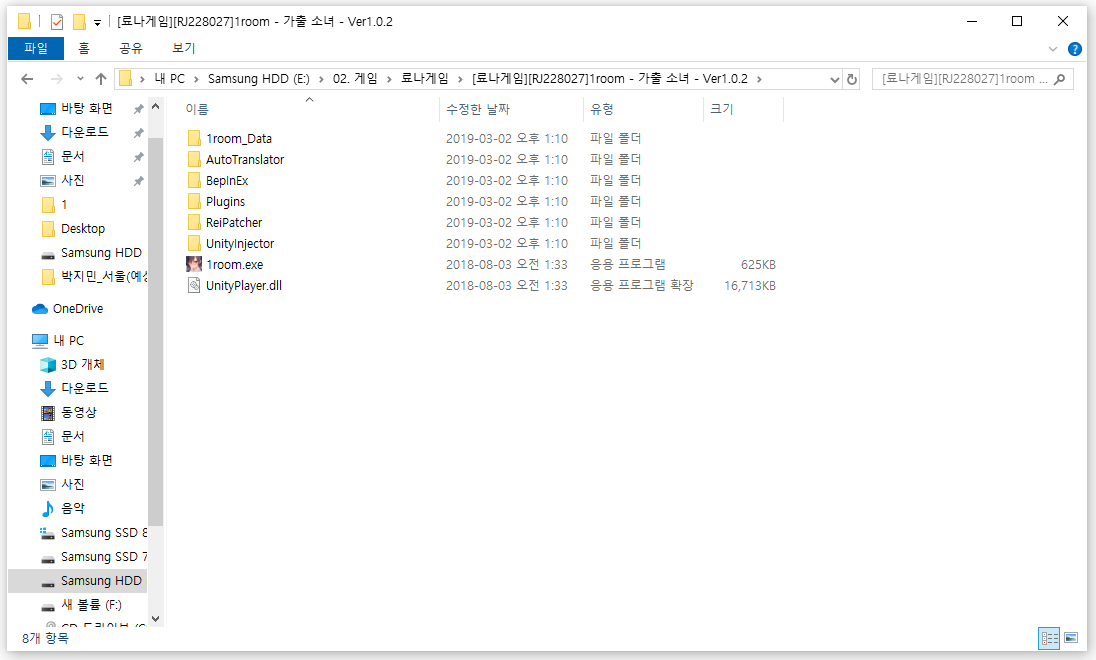Viewport: 1096px width, 660px height.
Task: Open pinned 바탕 화면 in Quick access
Action: coord(76,108)
